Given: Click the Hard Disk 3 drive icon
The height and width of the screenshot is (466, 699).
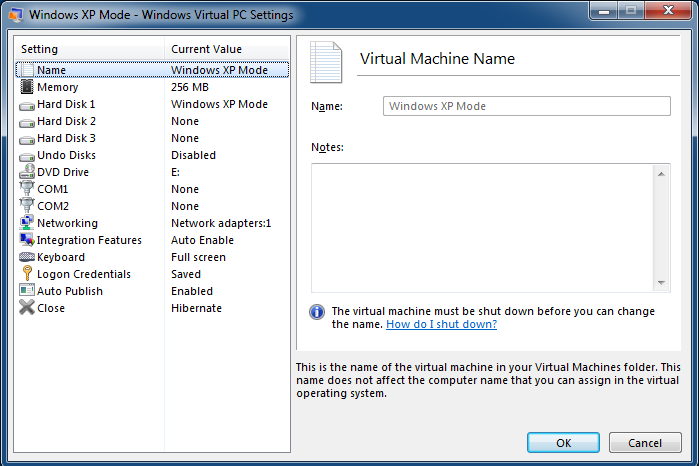Looking at the screenshot, I should tap(27, 140).
